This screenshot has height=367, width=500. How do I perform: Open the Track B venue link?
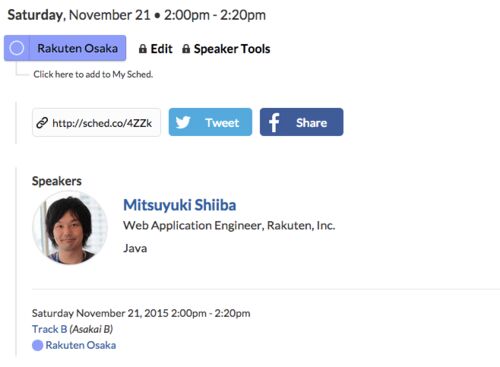click(50, 329)
